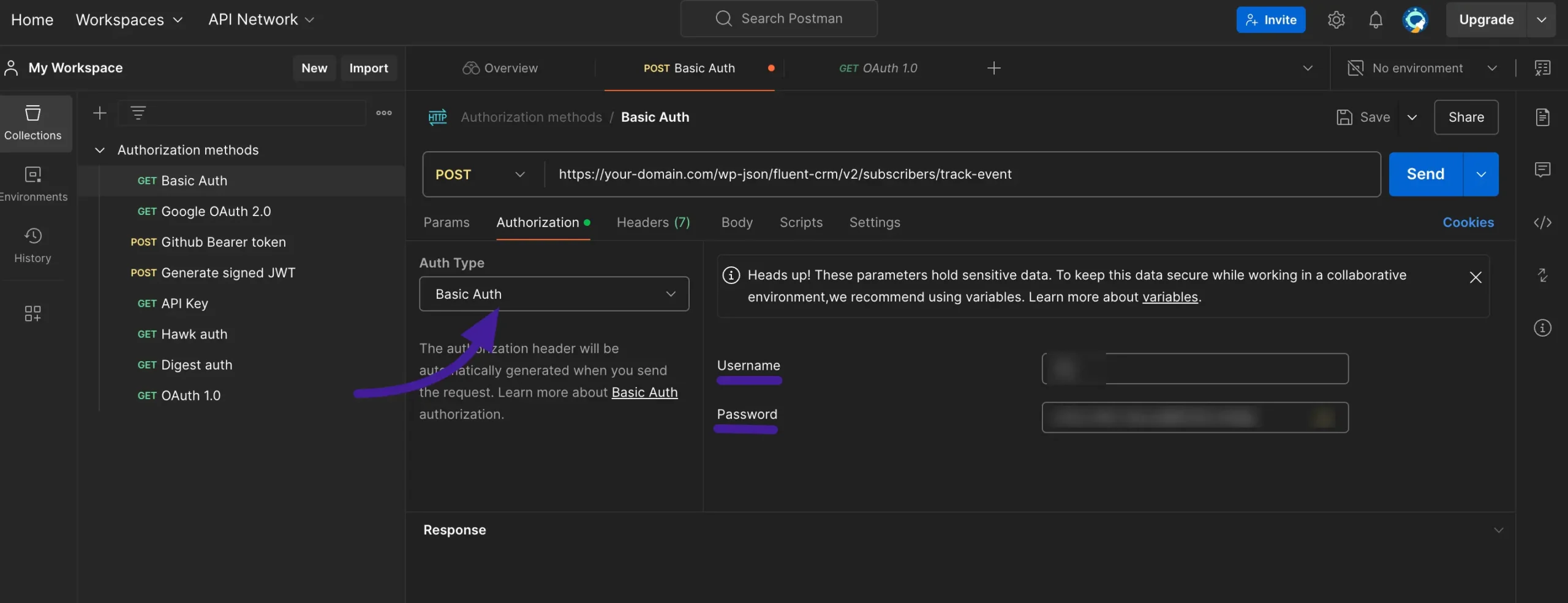This screenshot has height=603, width=1568.
Task: Collapse the Authorization methods collection
Action: 100,150
